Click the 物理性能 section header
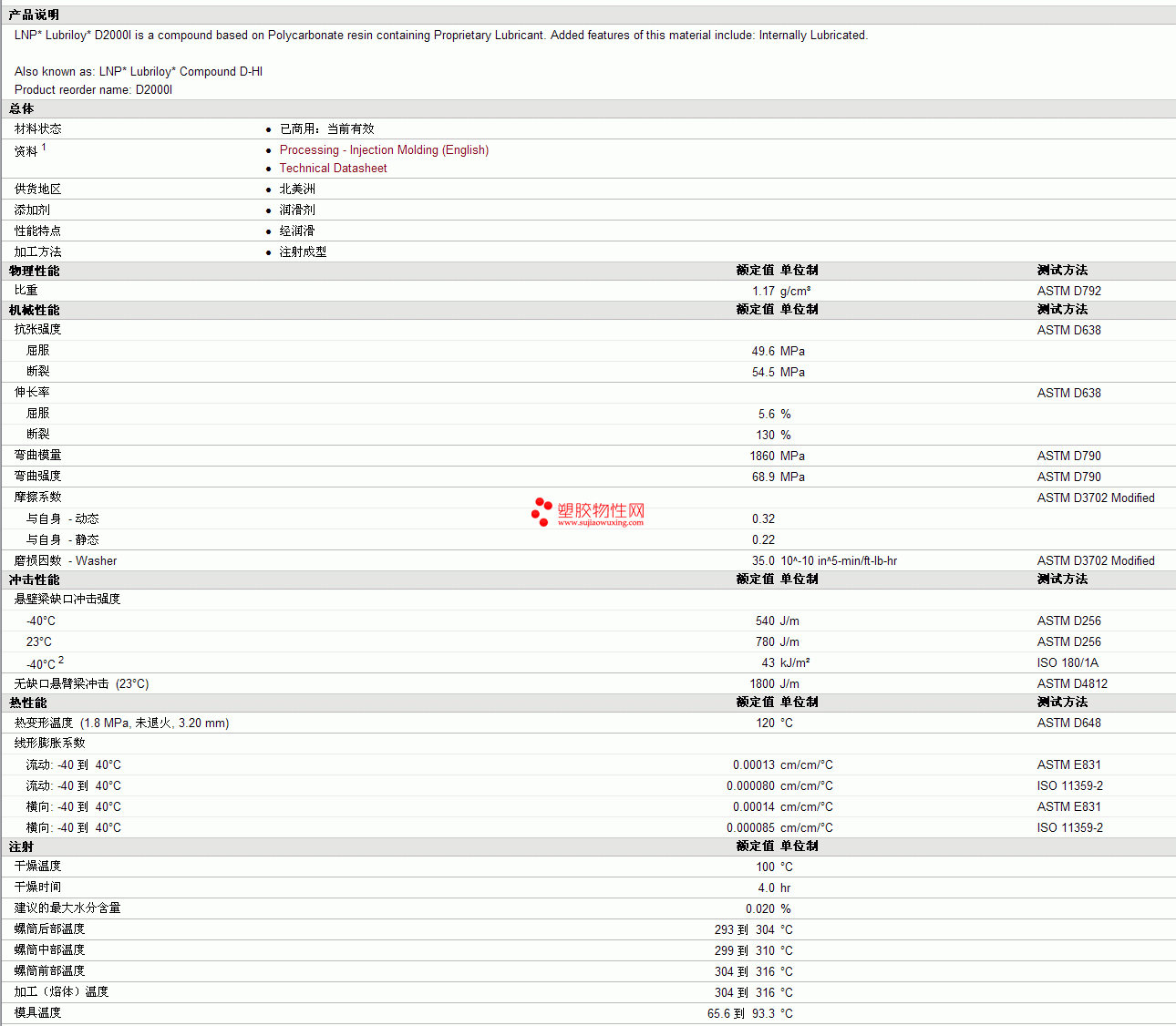The width and height of the screenshot is (1176, 1026). pyautogui.click(x=35, y=272)
